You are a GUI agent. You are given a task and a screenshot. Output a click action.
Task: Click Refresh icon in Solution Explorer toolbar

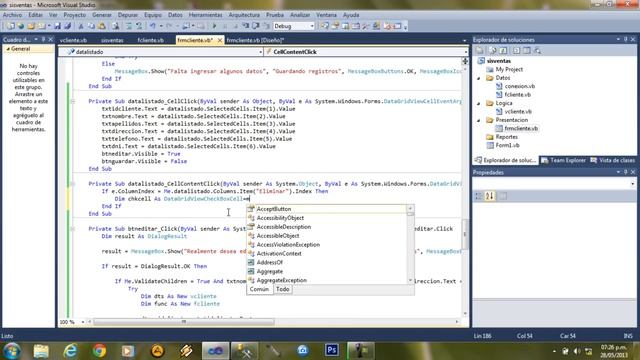pos(504,51)
